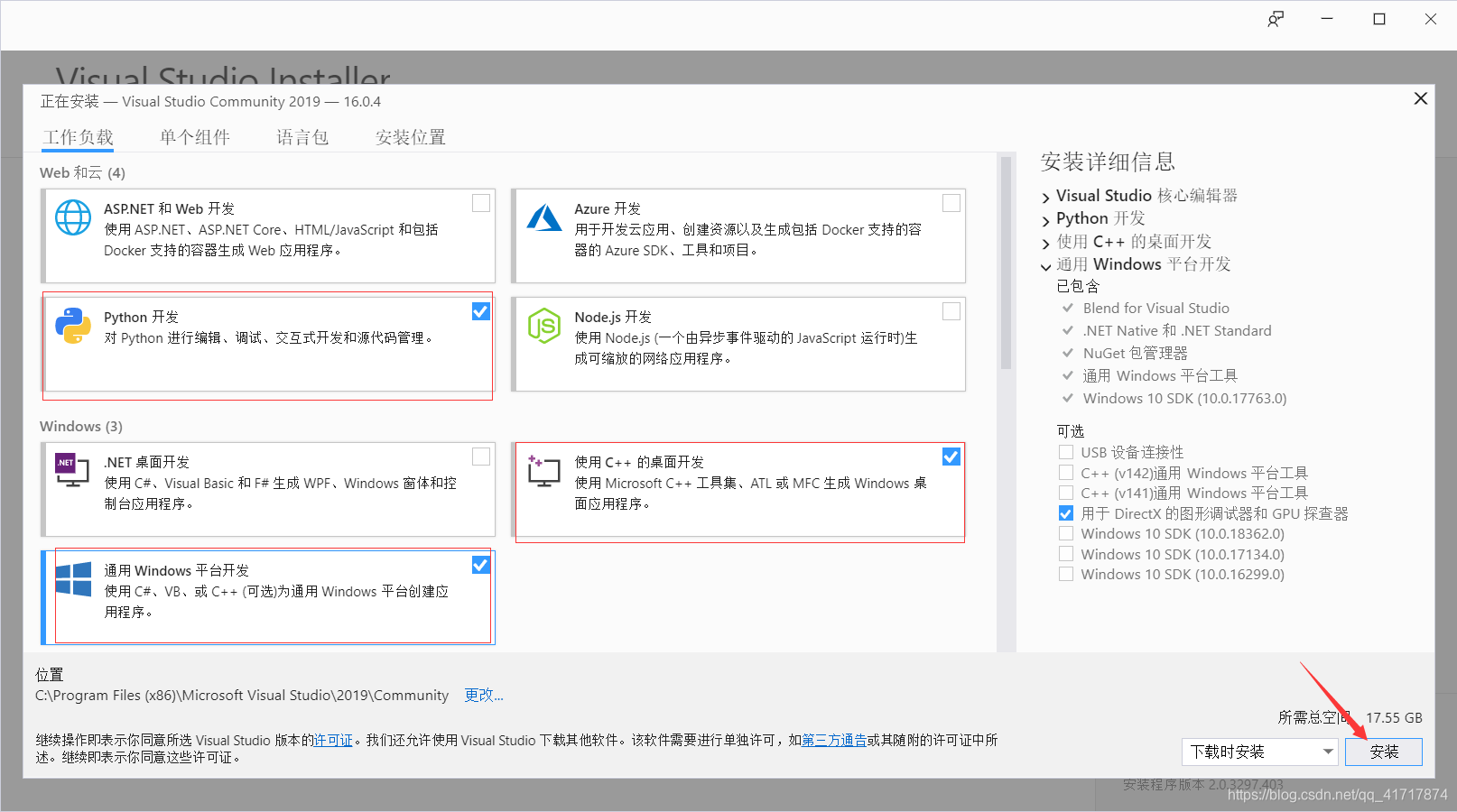
Task: Click the Python logo icon
Action: click(x=73, y=326)
